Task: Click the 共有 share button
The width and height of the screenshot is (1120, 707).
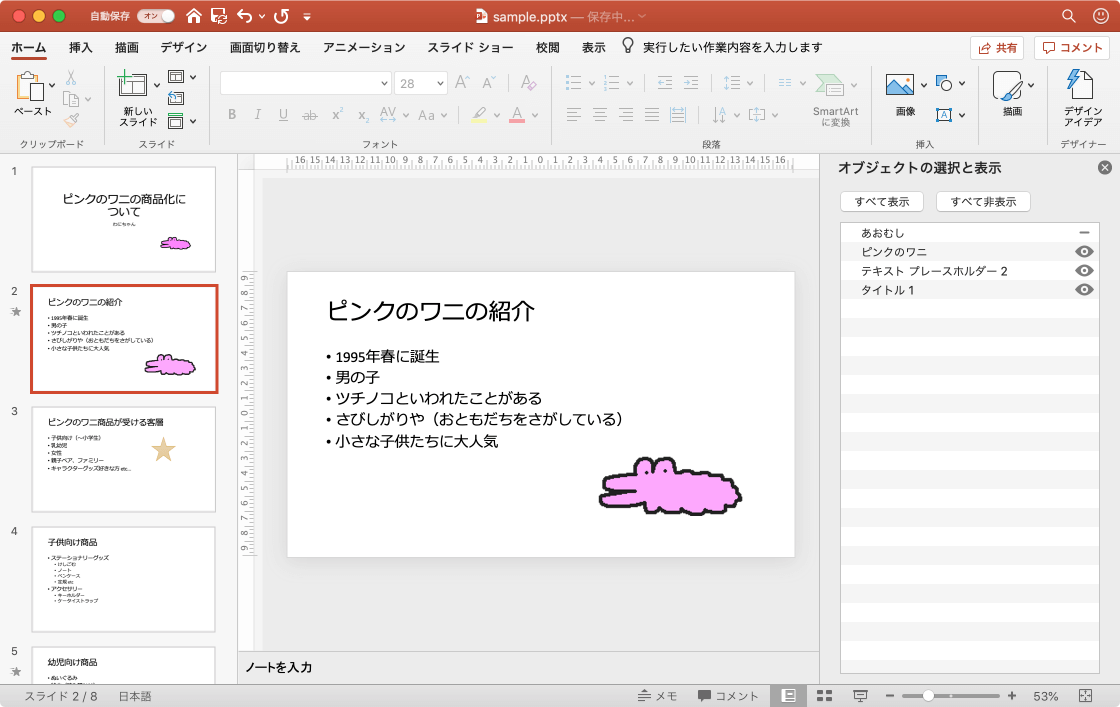Action: click(x=997, y=47)
